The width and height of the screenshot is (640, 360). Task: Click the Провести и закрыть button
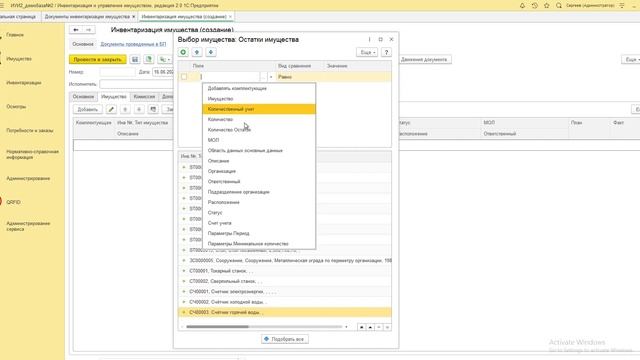pyautogui.click(x=98, y=60)
